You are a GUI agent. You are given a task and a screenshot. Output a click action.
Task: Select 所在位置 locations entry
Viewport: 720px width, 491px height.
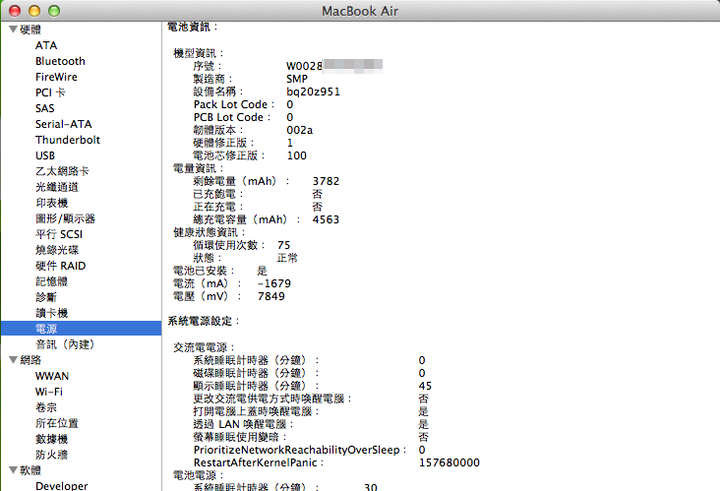[x=57, y=423]
